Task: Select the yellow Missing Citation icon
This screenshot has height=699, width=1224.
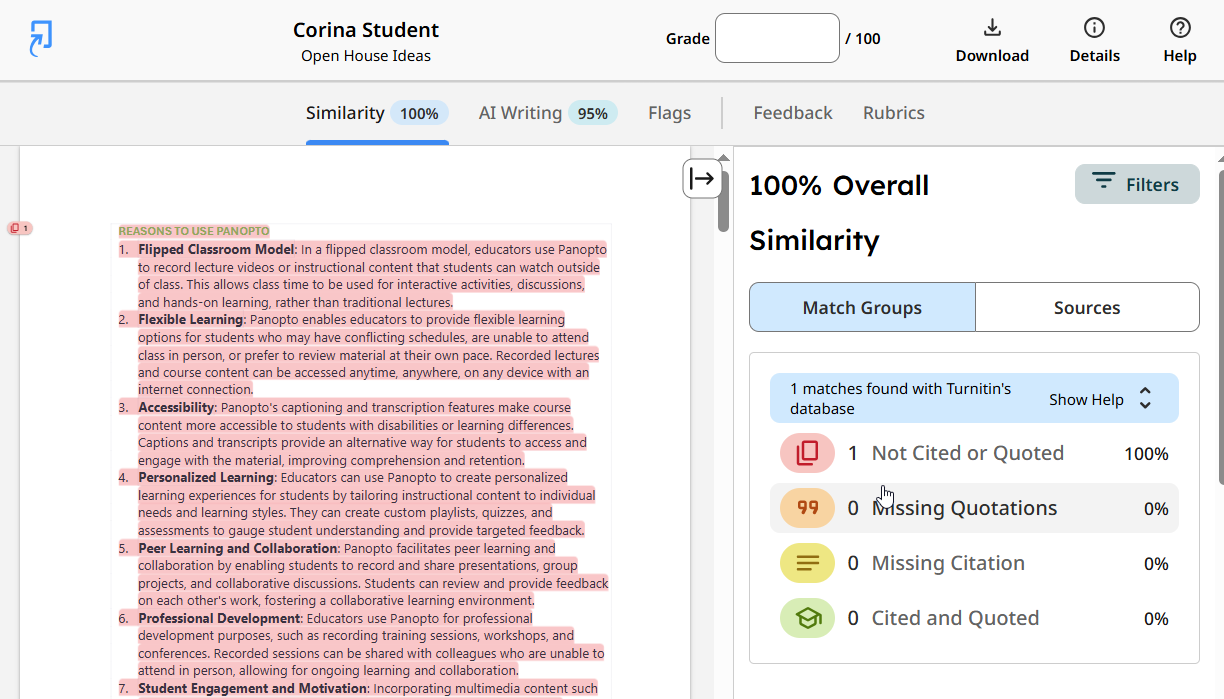Action: point(806,562)
